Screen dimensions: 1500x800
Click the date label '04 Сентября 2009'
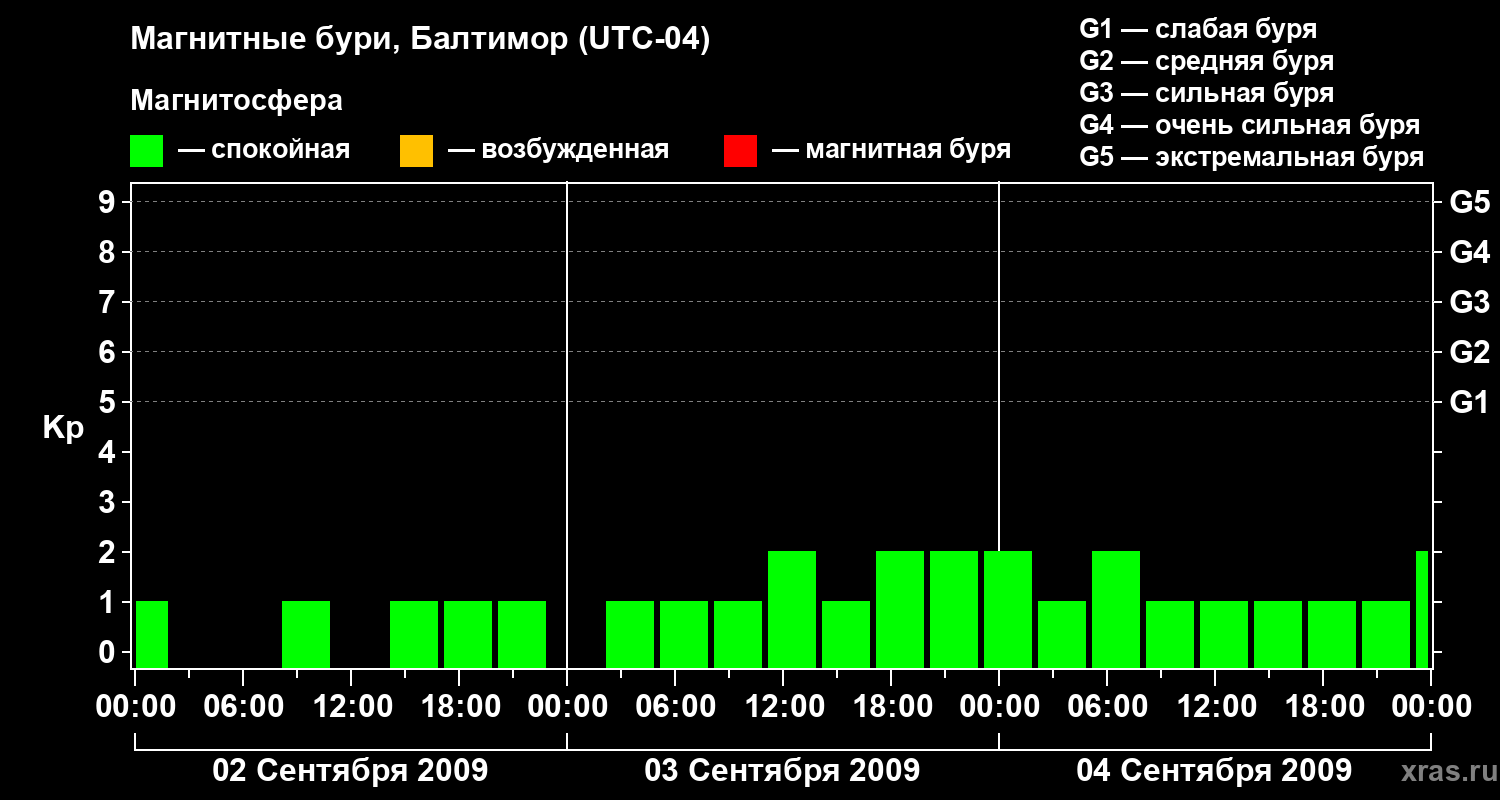point(1214,771)
